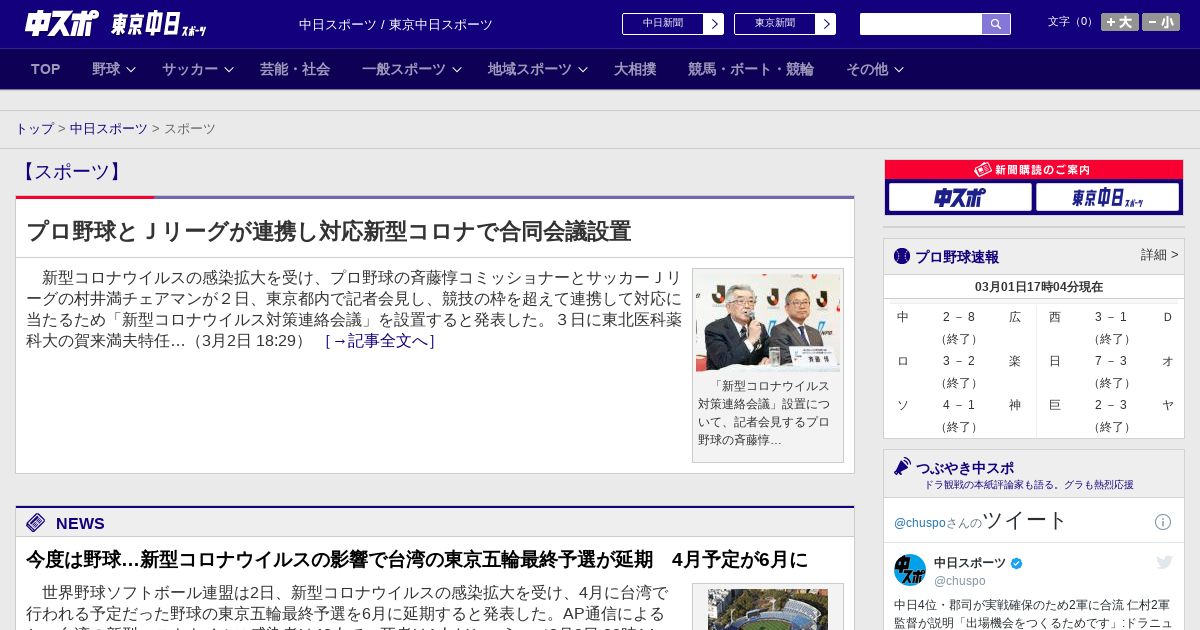
Task: Click the つぶやき中スポ megaphone icon
Action: tap(902, 466)
